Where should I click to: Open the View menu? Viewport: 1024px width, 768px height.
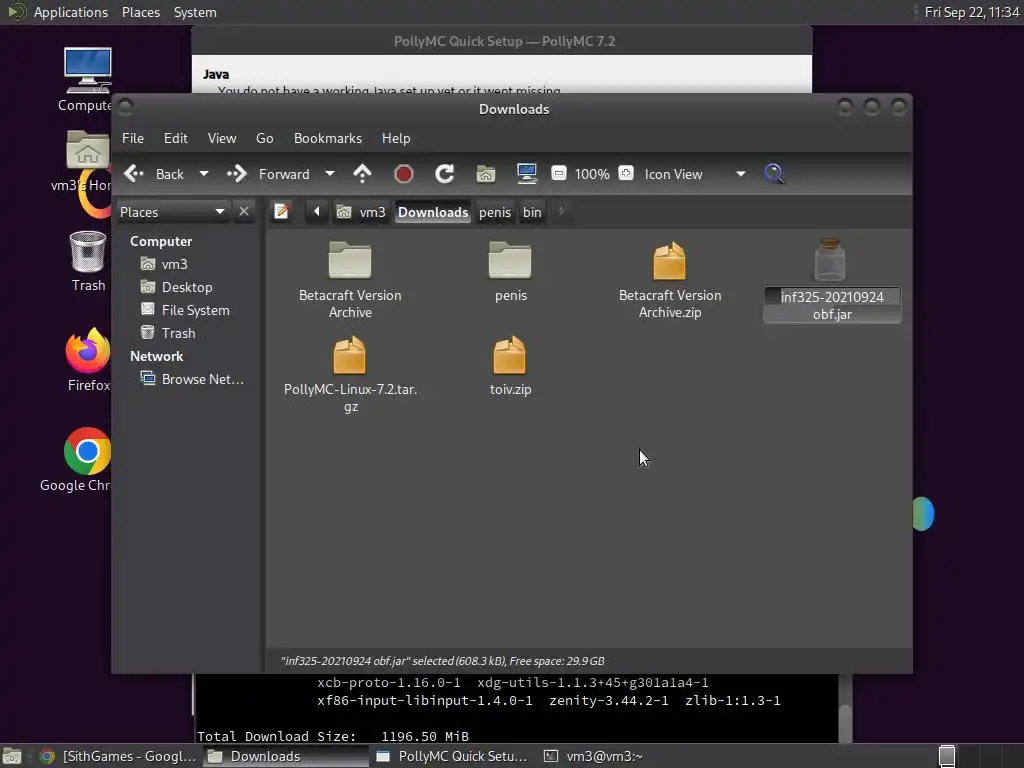tap(222, 138)
